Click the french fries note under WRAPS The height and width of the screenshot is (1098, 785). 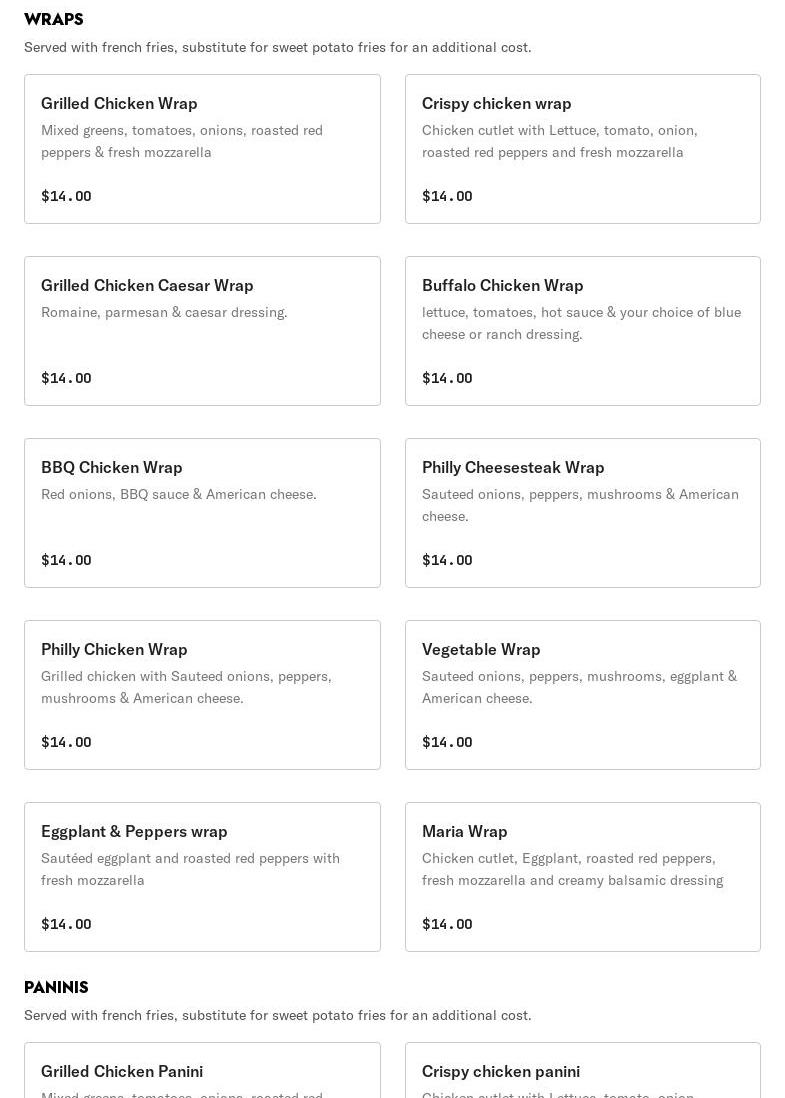click(277, 47)
